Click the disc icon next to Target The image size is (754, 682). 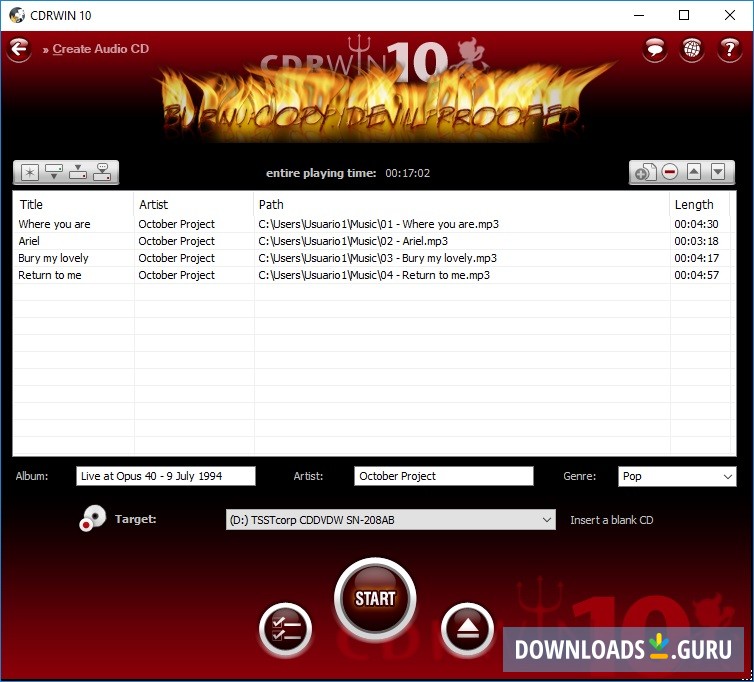[x=92, y=518]
